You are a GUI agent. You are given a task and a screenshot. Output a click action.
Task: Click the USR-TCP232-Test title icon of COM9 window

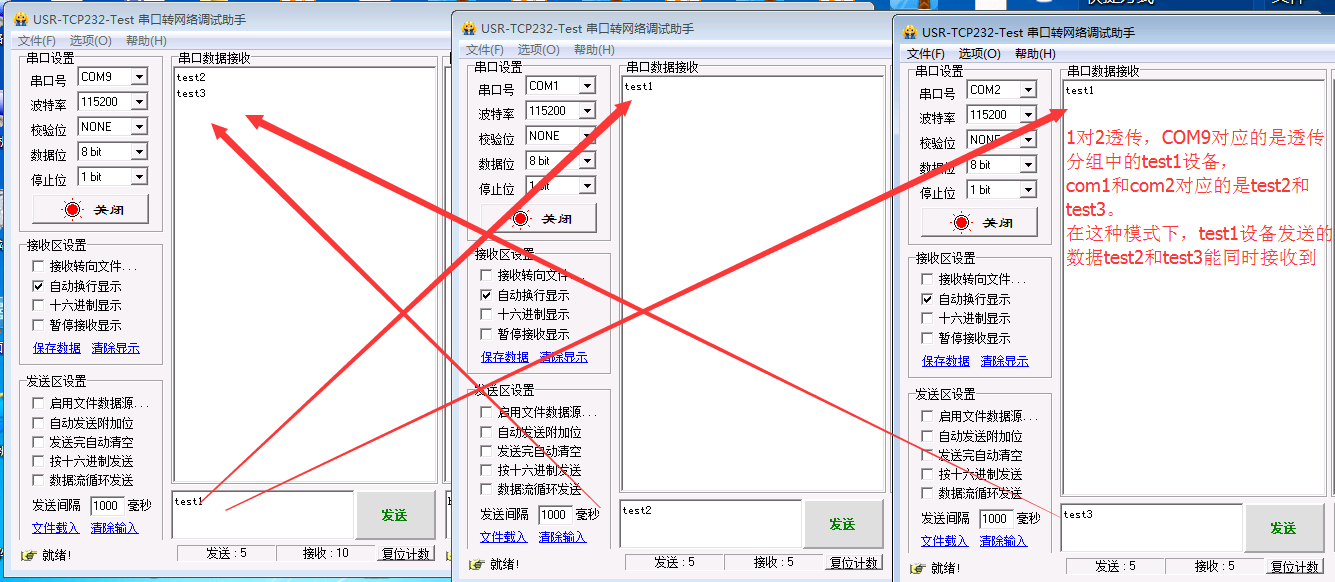[x=20, y=20]
